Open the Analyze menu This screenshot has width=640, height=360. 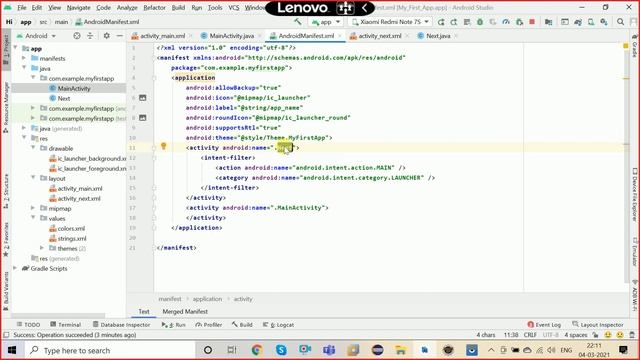[x=127, y=8]
